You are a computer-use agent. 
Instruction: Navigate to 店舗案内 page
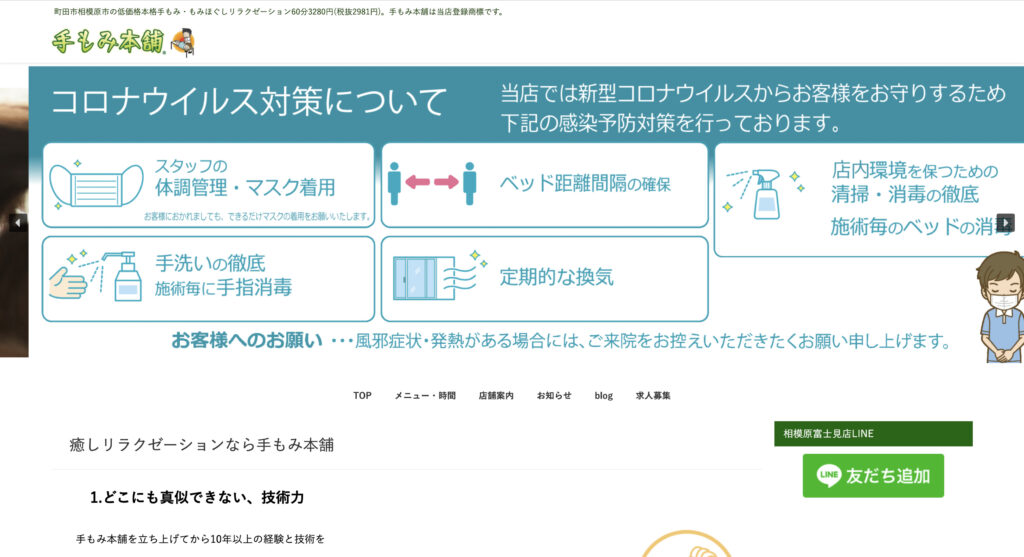pyautogui.click(x=496, y=395)
